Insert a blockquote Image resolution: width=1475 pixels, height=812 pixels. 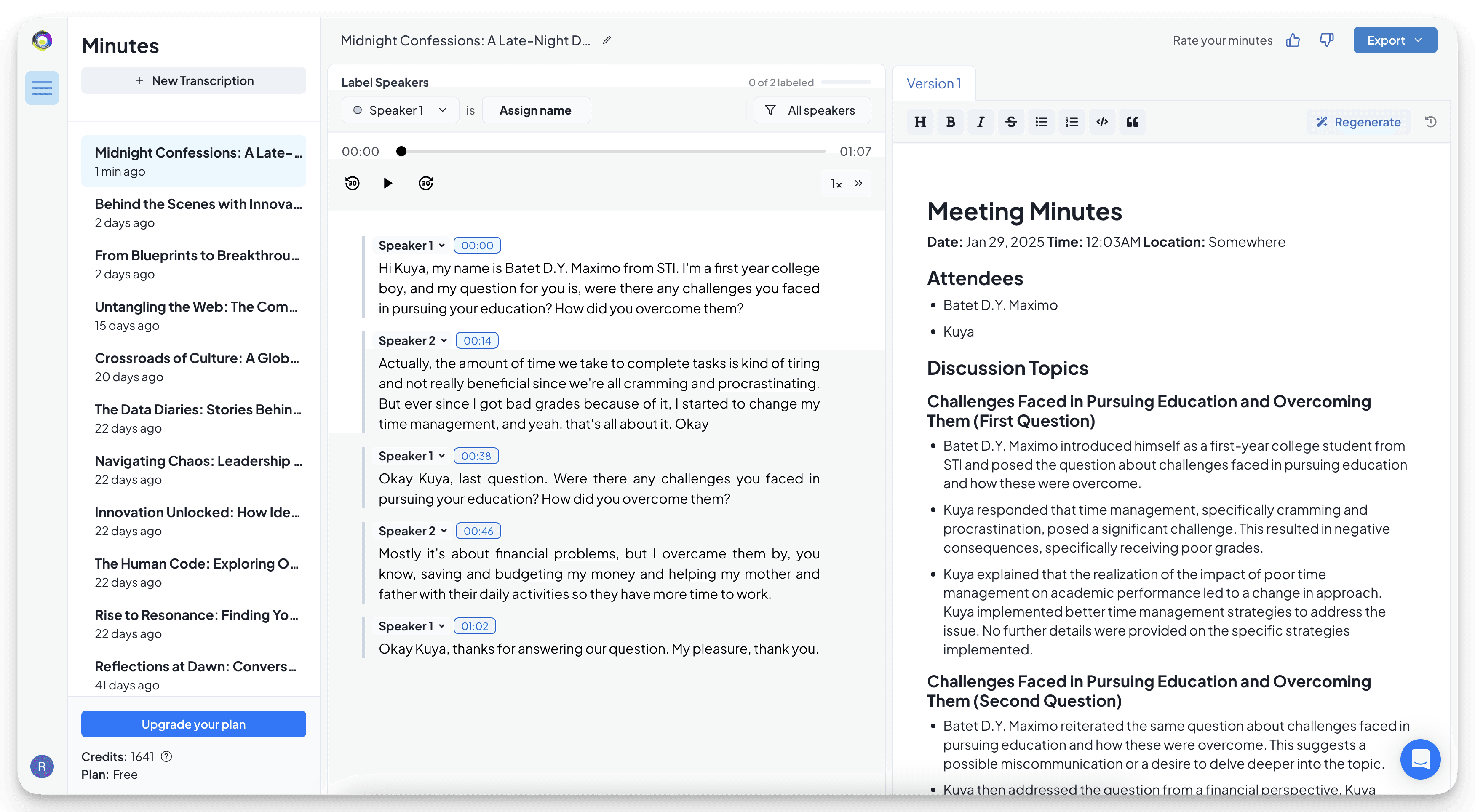1133,121
